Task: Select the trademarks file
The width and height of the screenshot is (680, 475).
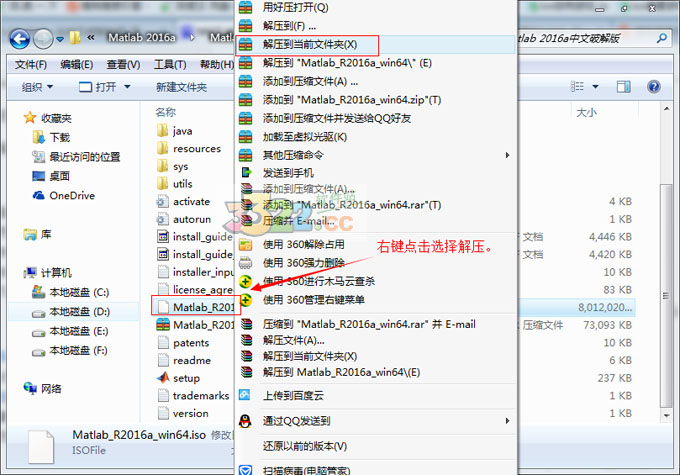Action: [x=193, y=396]
